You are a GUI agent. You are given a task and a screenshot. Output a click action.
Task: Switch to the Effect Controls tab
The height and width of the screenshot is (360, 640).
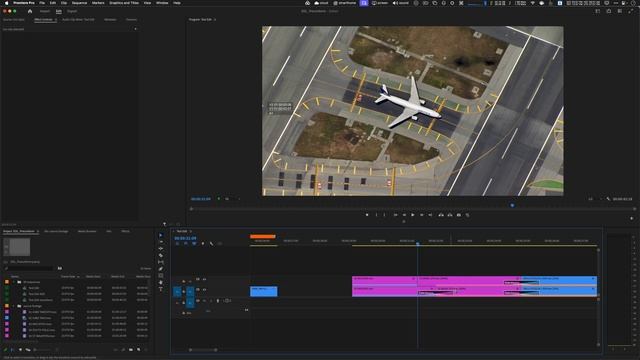[44, 19]
